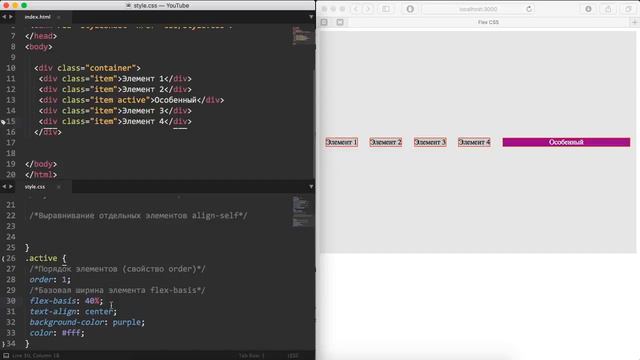Viewport: 640px width, 360px height.
Task: Open tab list dropdown of index.html pane
Action: tap(311, 17)
